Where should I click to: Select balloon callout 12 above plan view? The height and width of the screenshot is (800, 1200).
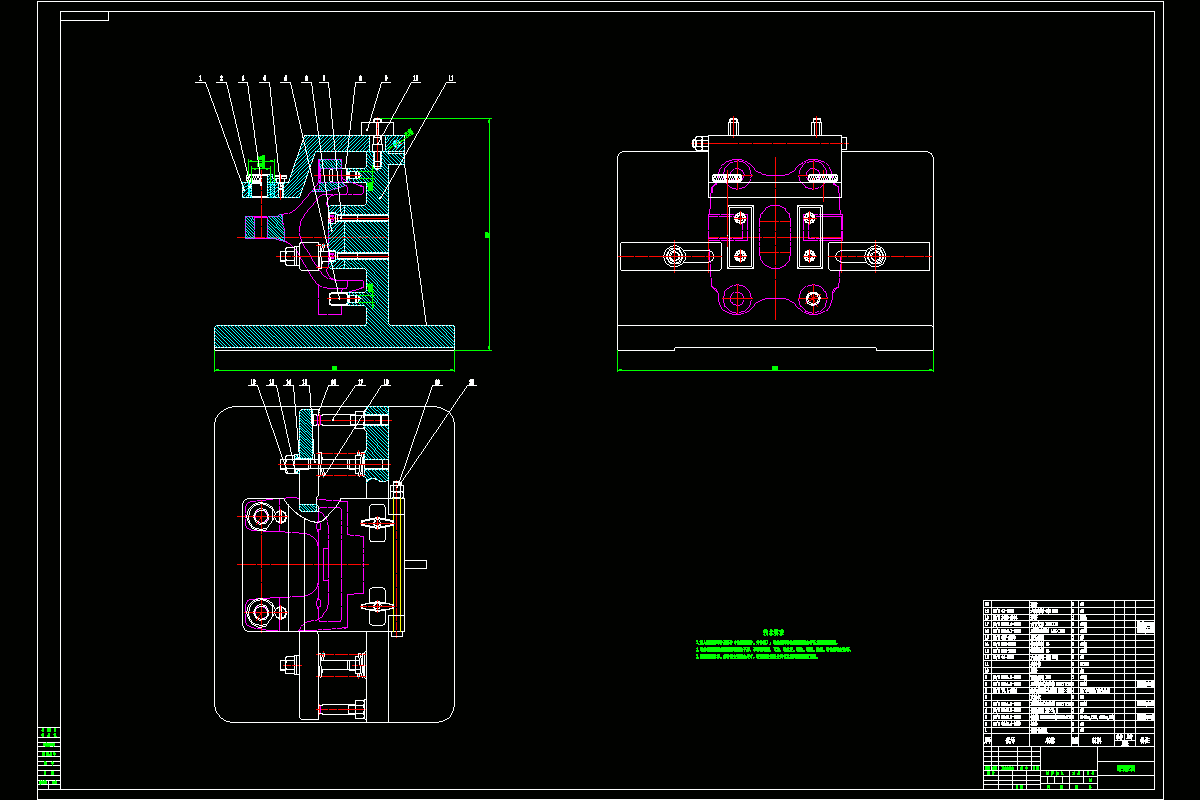coord(253,382)
